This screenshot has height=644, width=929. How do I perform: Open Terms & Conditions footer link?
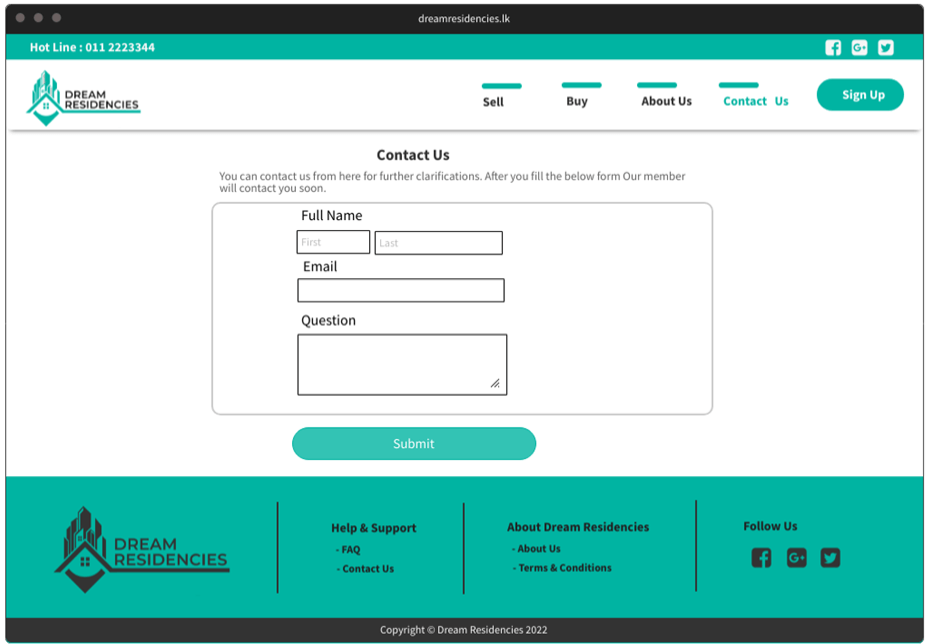(562, 568)
